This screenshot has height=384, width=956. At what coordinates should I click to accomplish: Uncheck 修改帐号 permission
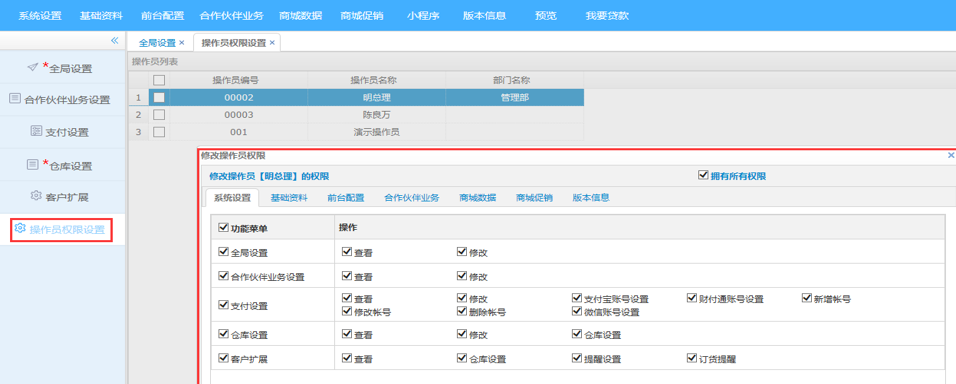pyautogui.click(x=347, y=311)
